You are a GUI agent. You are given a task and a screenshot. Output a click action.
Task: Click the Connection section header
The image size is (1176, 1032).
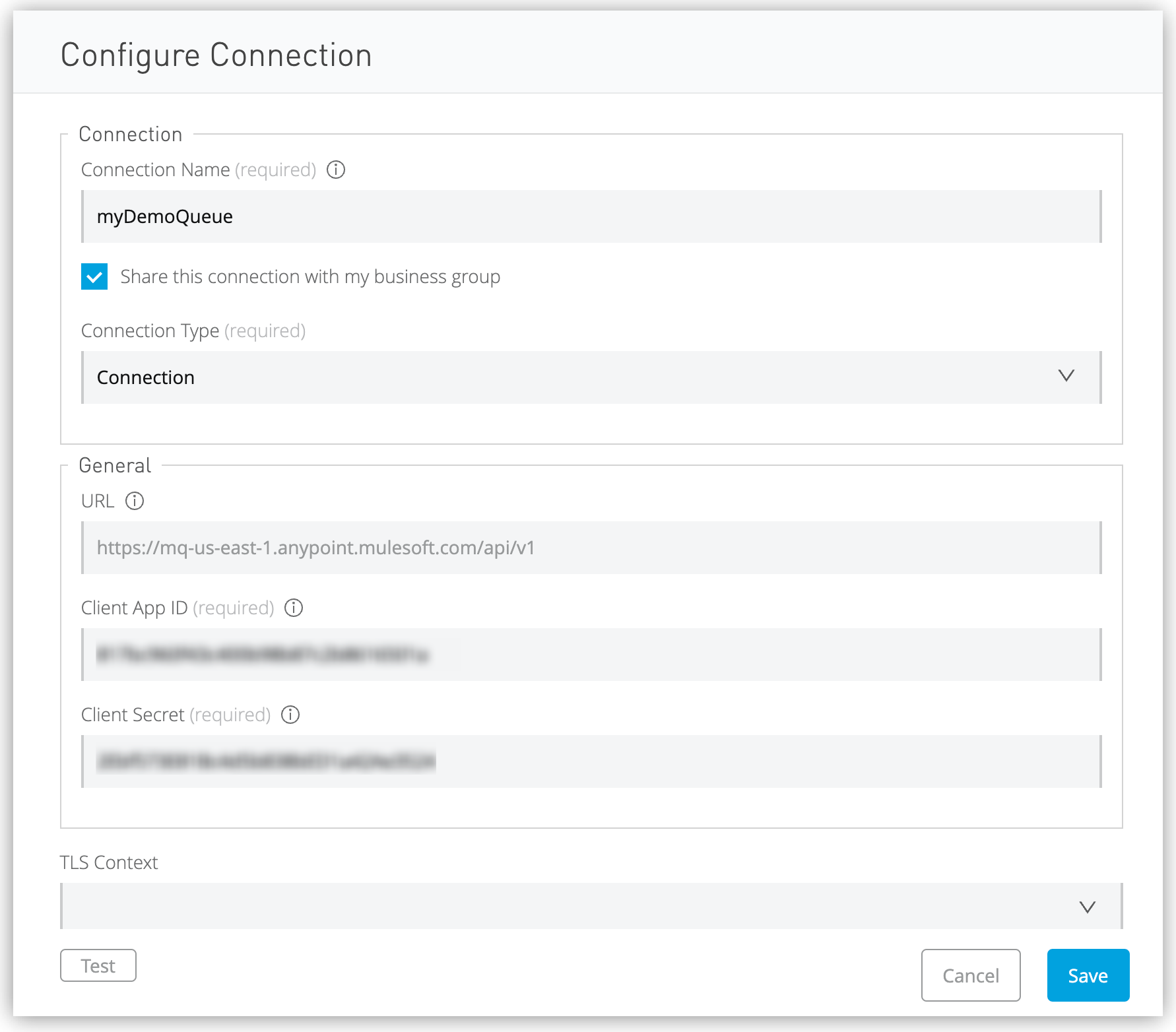tap(130, 134)
